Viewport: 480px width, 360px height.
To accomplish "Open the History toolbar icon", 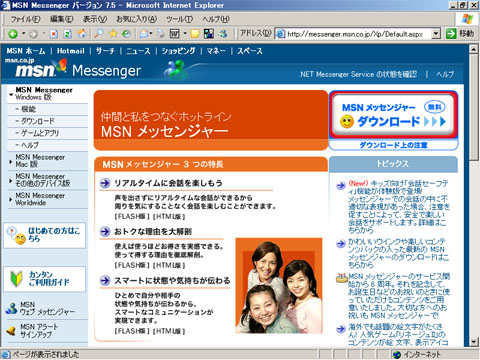I will click(x=126, y=34).
